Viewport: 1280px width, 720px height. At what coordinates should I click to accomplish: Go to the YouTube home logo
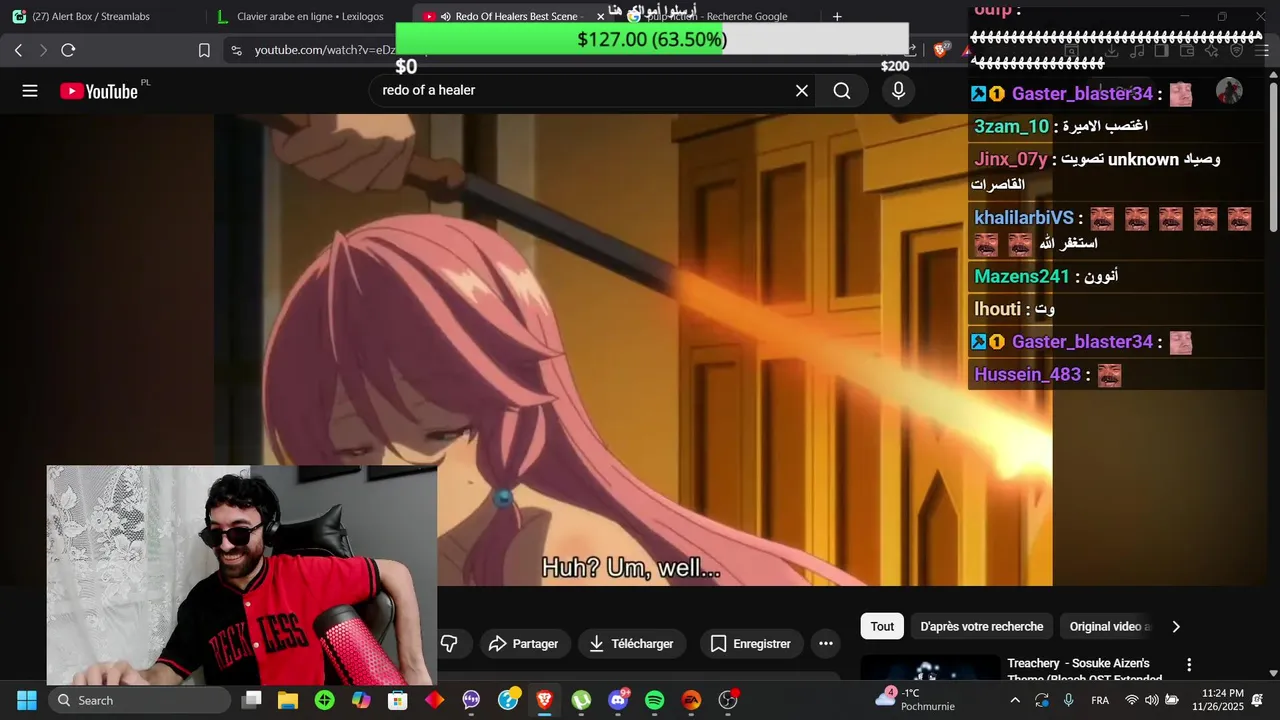pos(99,91)
